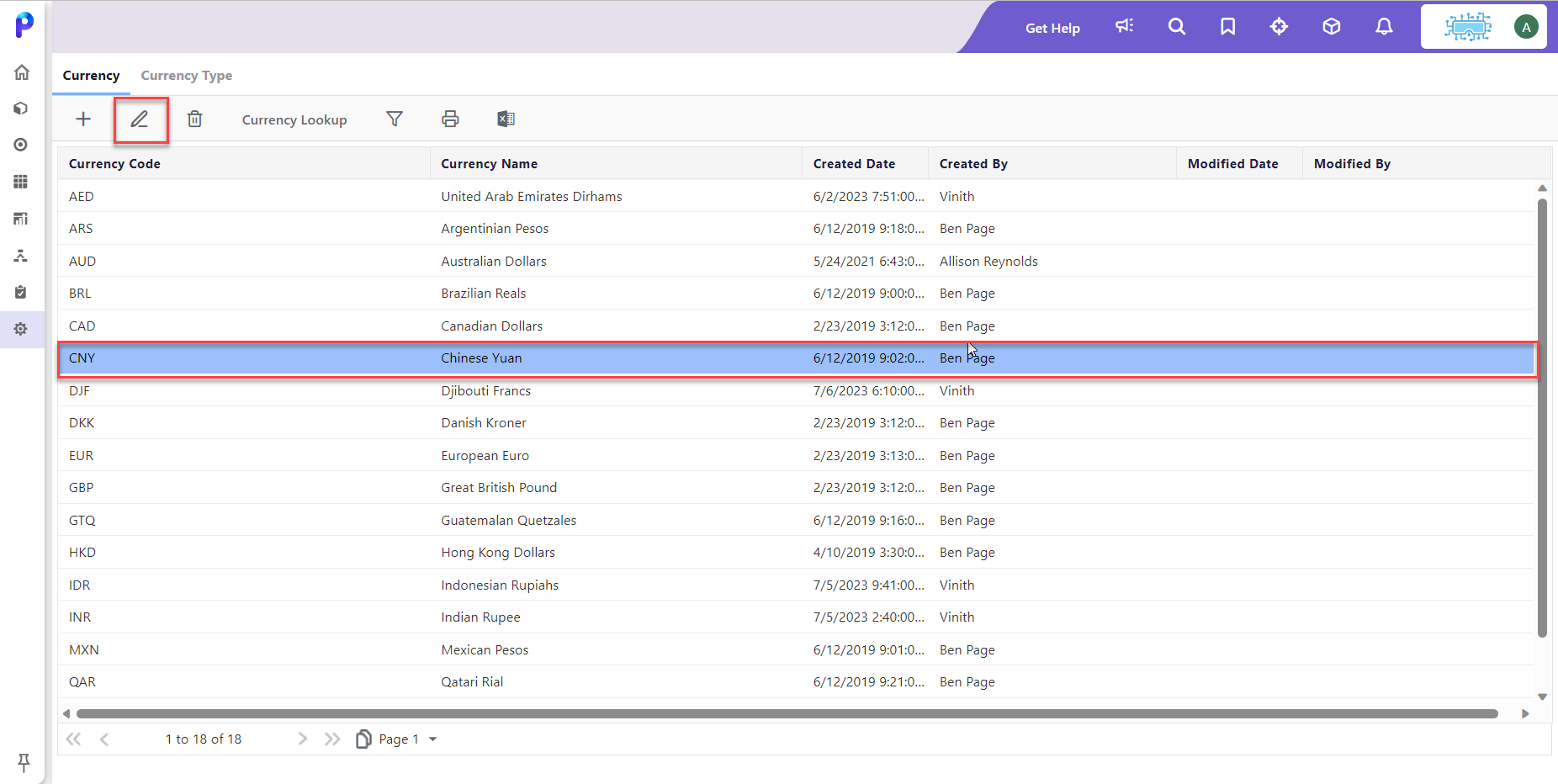The height and width of the screenshot is (784, 1558).
Task: Add a new currency with plus icon
Action: (83, 119)
